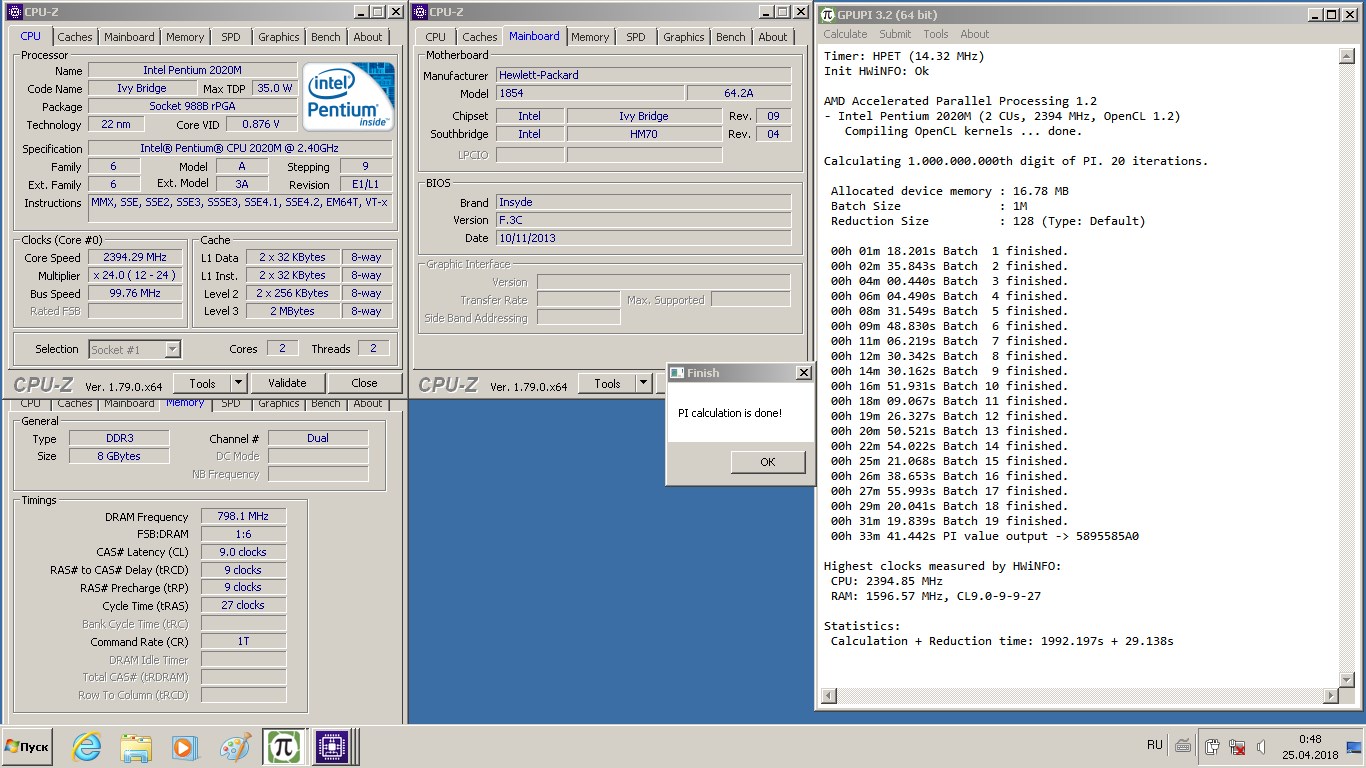Expand Tools dropdown arrow in CPU window

238,383
